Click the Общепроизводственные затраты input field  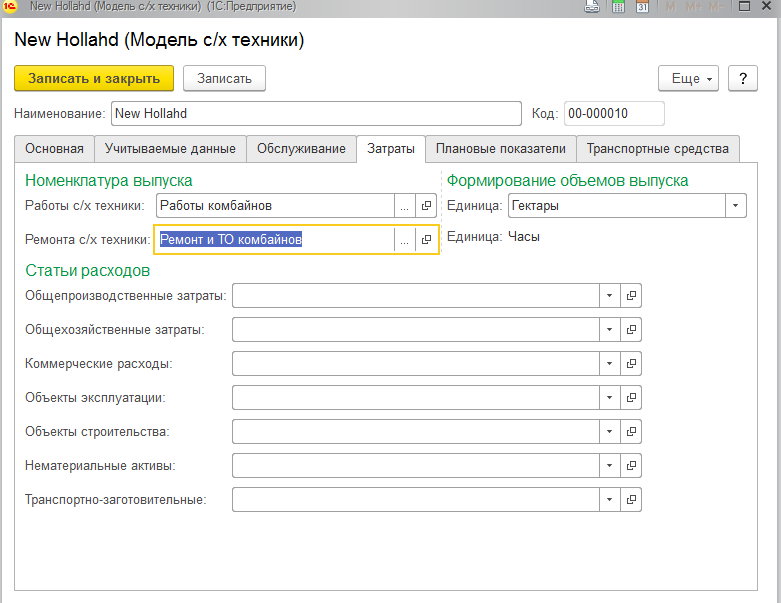(416, 296)
